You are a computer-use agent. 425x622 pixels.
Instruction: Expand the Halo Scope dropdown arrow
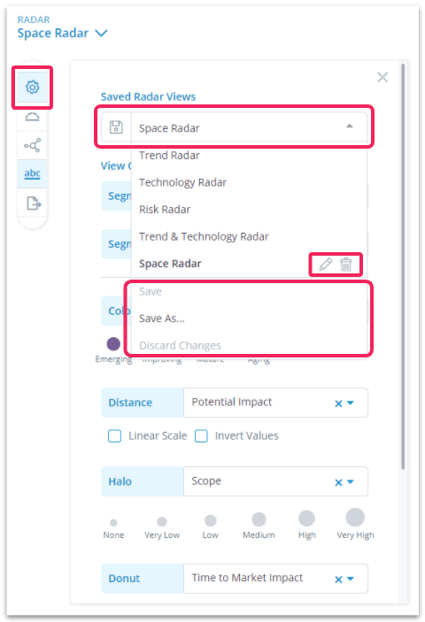click(x=350, y=482)
